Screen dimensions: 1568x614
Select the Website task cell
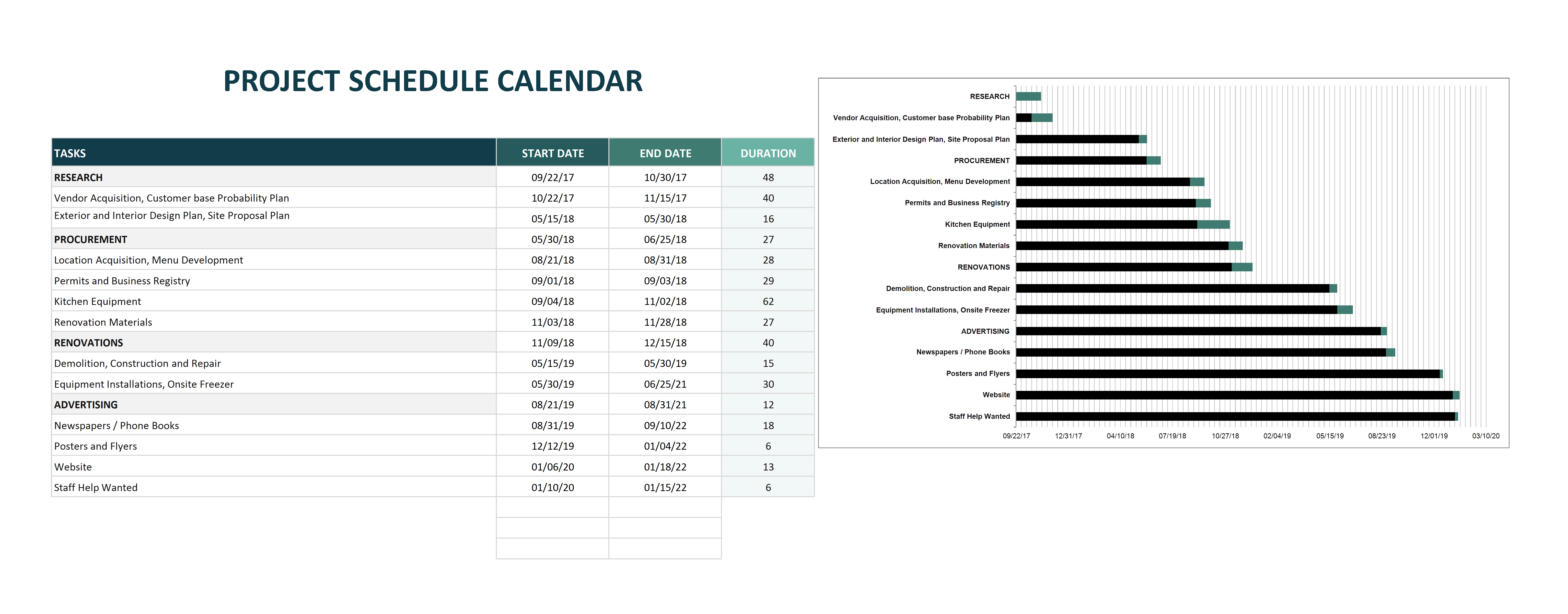coord(274,467)
